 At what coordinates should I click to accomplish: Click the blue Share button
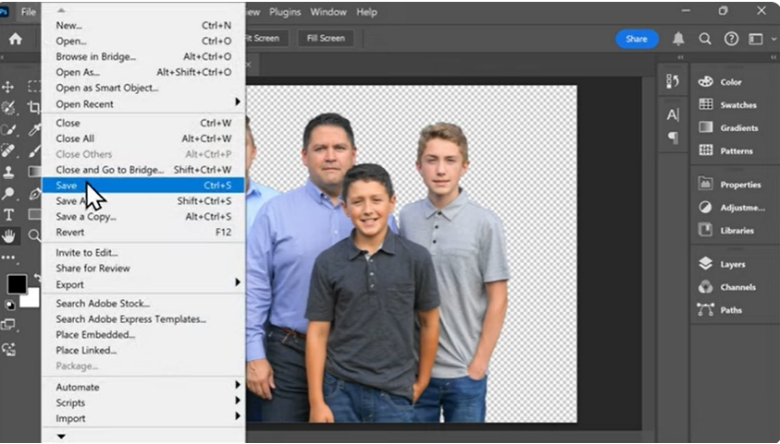click(x=636, y=39)
